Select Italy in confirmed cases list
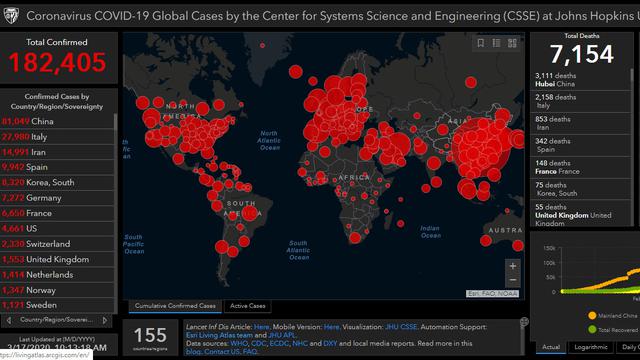The image size is (640, 360). pyautogui.click(x=57, y=137)
